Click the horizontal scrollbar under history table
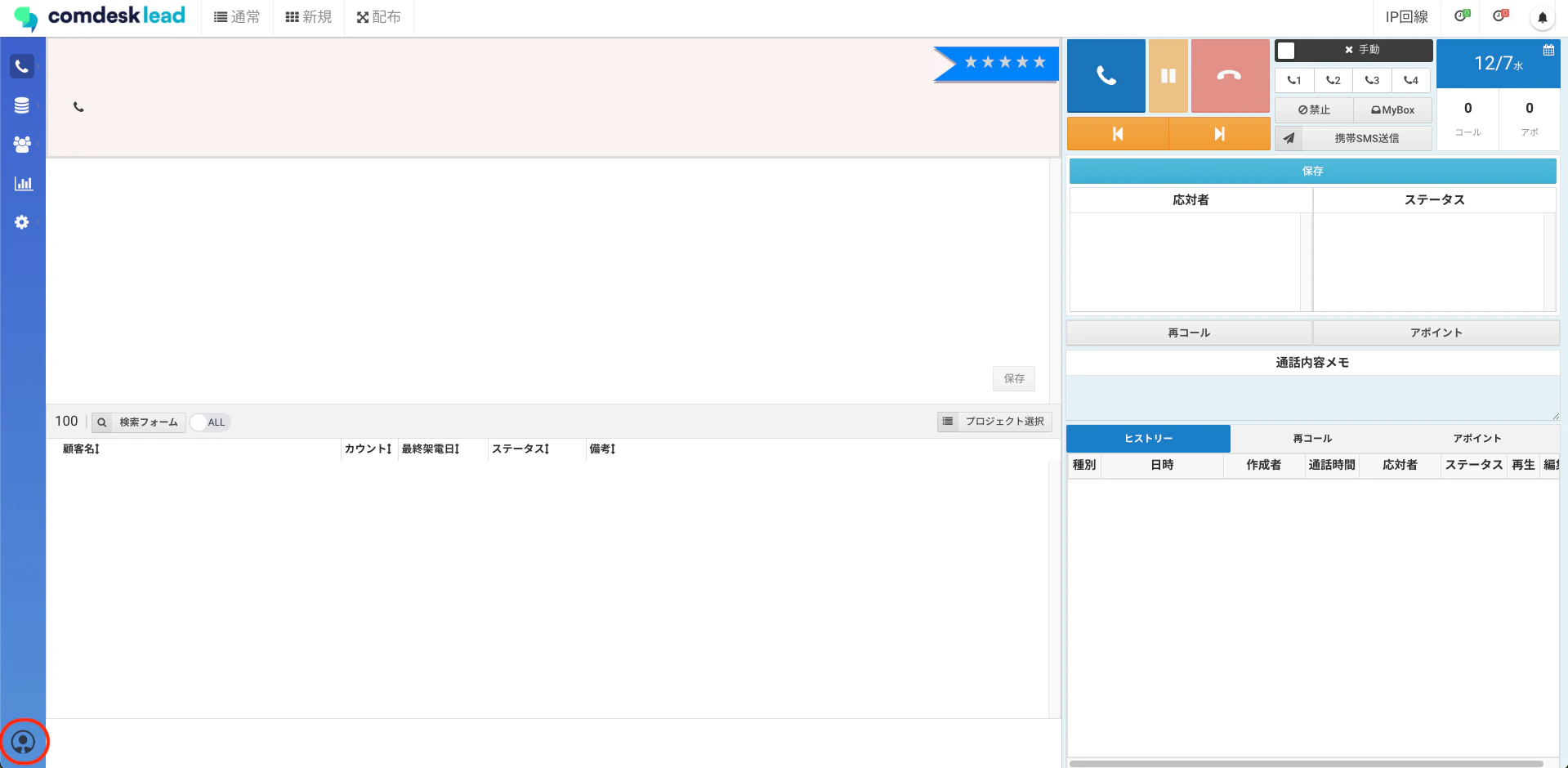Screen dimensions: 1568x768 pos(1306,764)
